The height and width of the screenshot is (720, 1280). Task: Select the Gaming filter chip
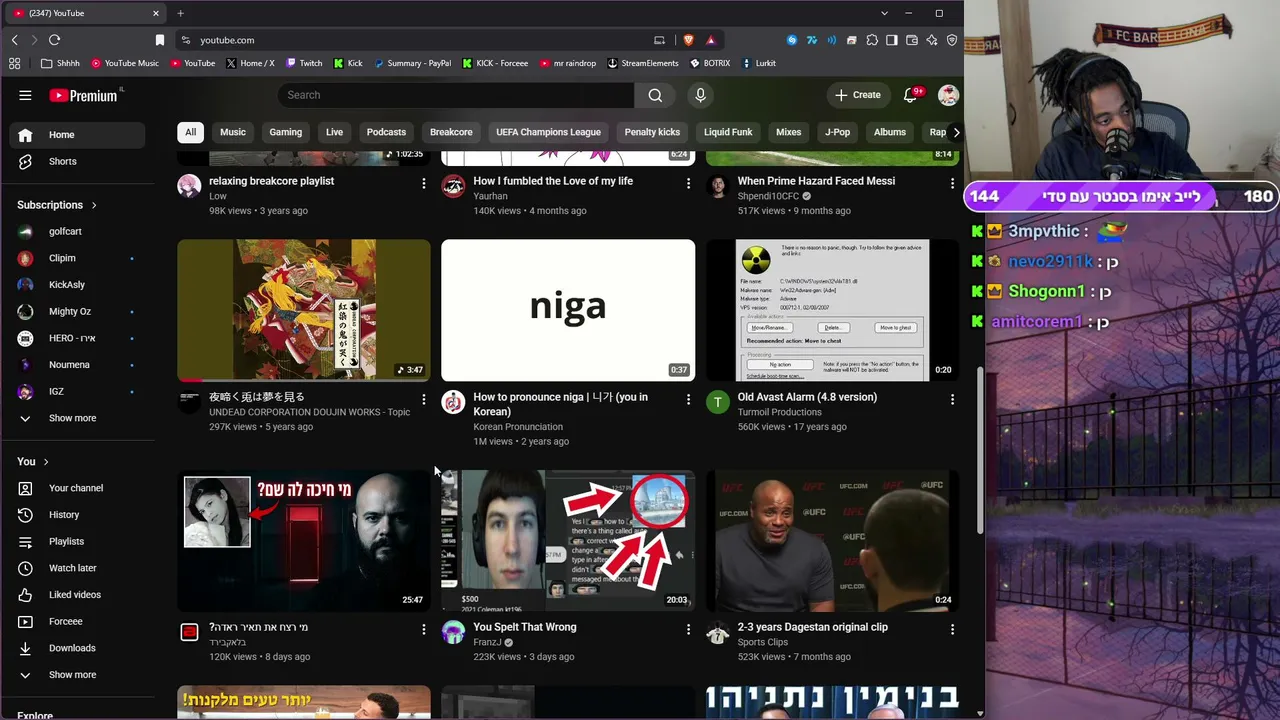tap(285, 132)
